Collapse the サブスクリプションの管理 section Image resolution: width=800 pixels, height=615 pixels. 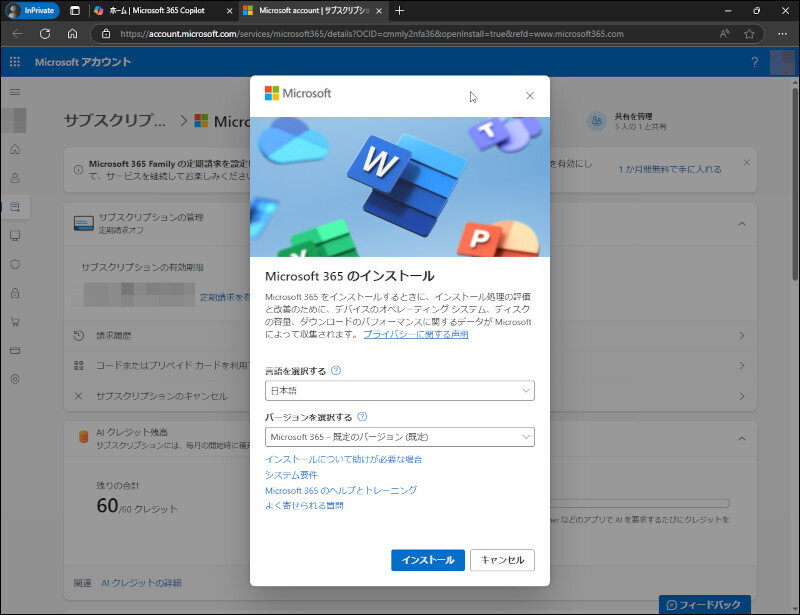(742, 224)
